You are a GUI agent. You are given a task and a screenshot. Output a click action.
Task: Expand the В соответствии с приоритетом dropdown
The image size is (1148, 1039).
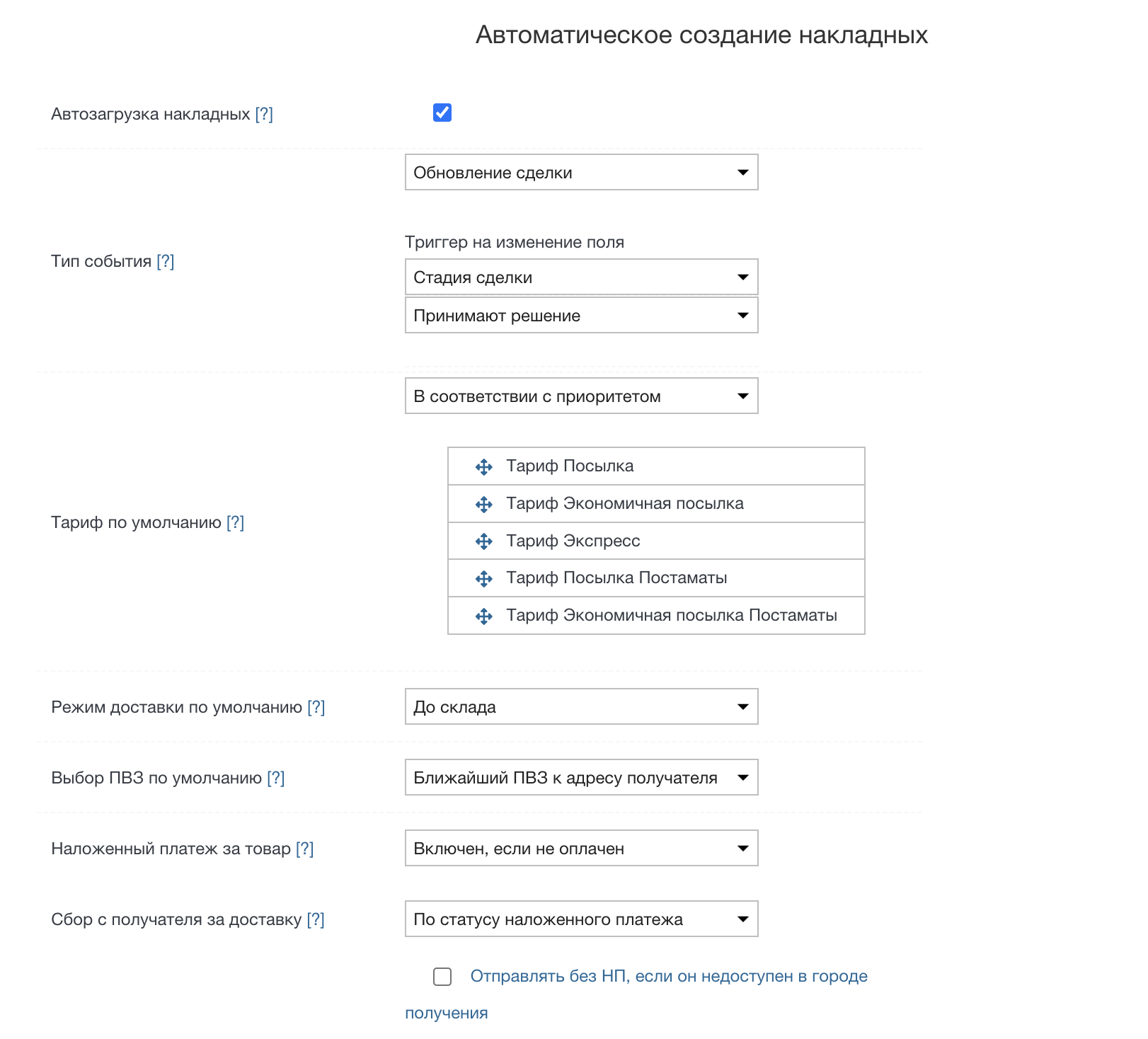point(581,396)
